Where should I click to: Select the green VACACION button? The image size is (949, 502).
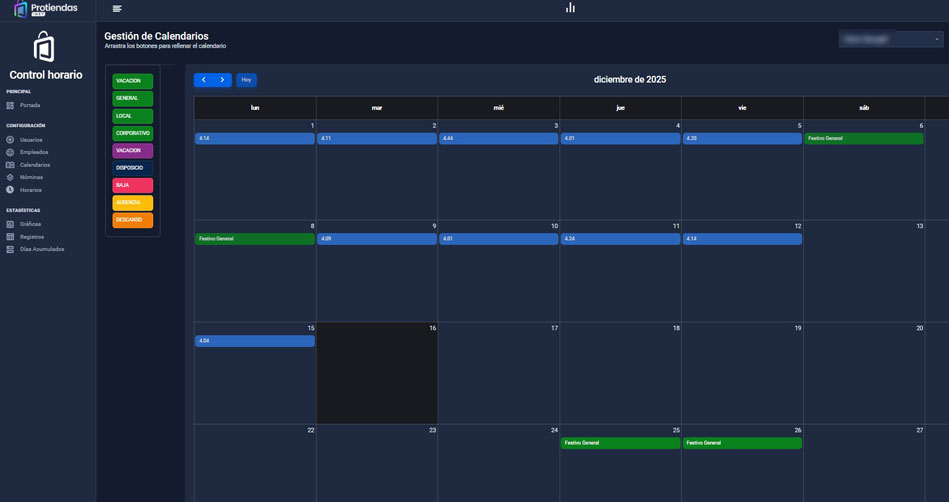tap(133, 81)
